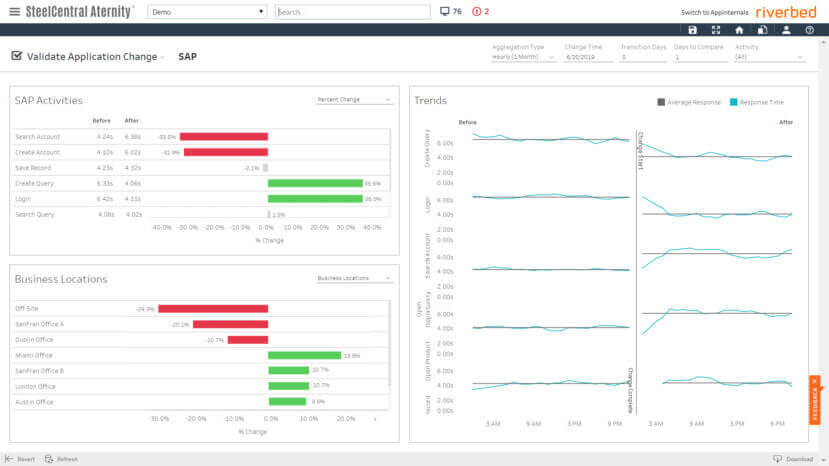829x466 pixels.
Task: Click the SAP application title
Action: [x=187, y=56]
